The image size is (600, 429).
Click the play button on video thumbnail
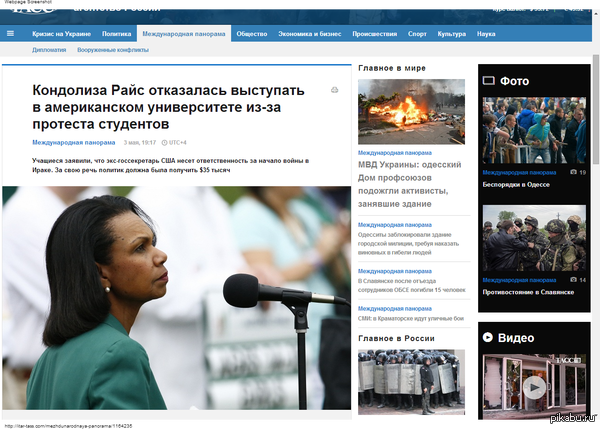533,385
